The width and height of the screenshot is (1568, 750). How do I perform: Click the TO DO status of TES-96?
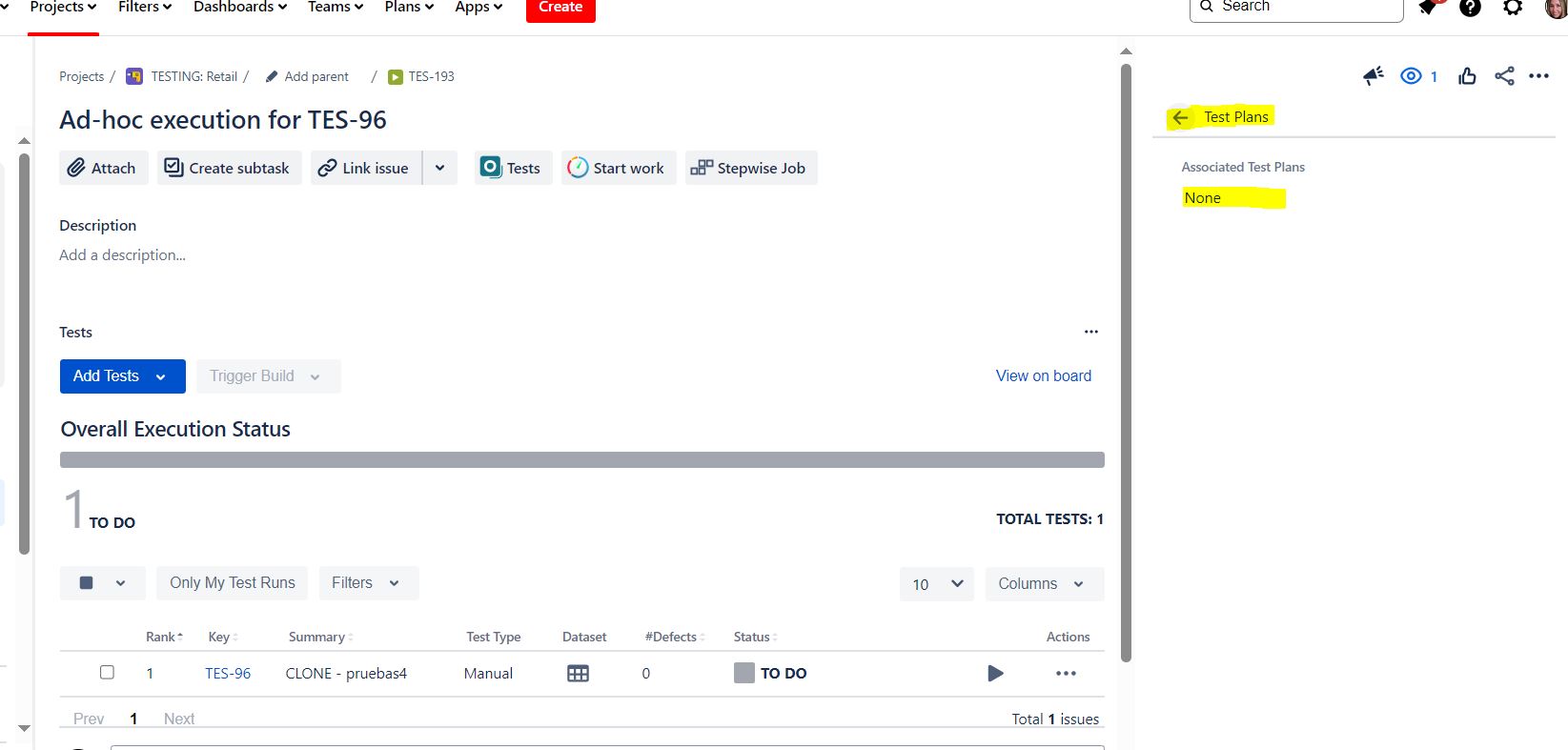770,673
